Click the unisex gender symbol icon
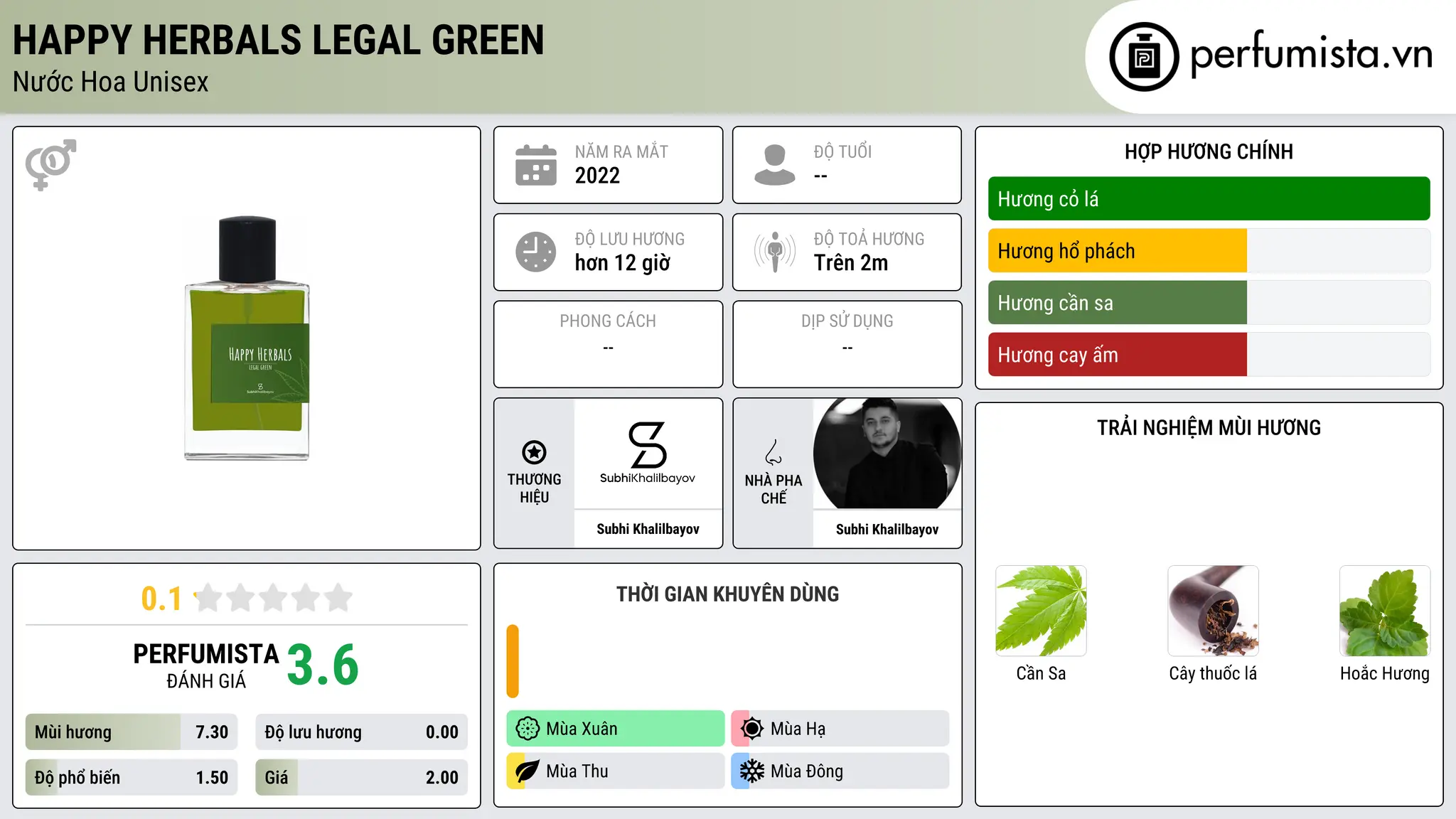The height and width of the screenshot is (819, 1456). click(50, 164)
